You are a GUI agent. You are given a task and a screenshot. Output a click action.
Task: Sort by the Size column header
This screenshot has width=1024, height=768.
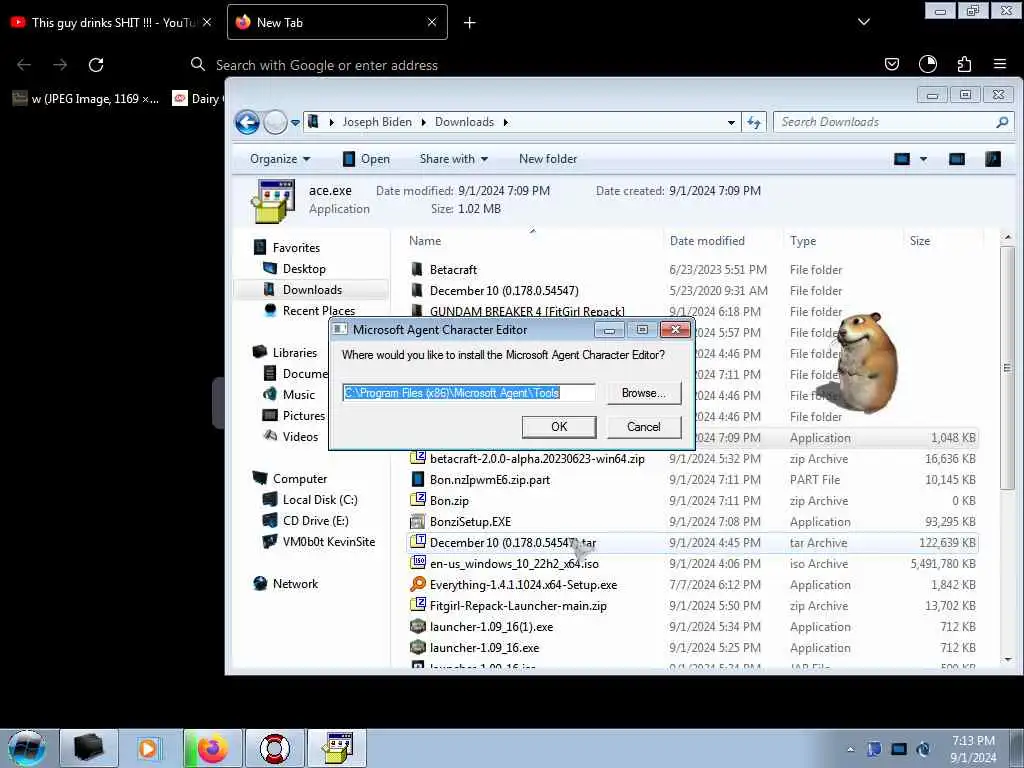[920, 241]
